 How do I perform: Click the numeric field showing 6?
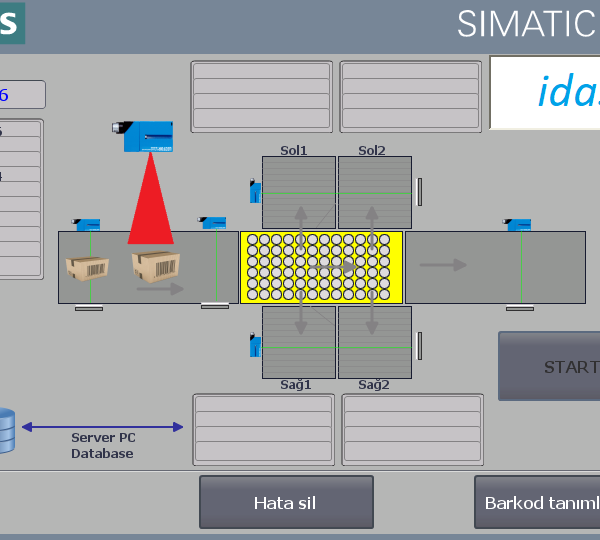22,95
